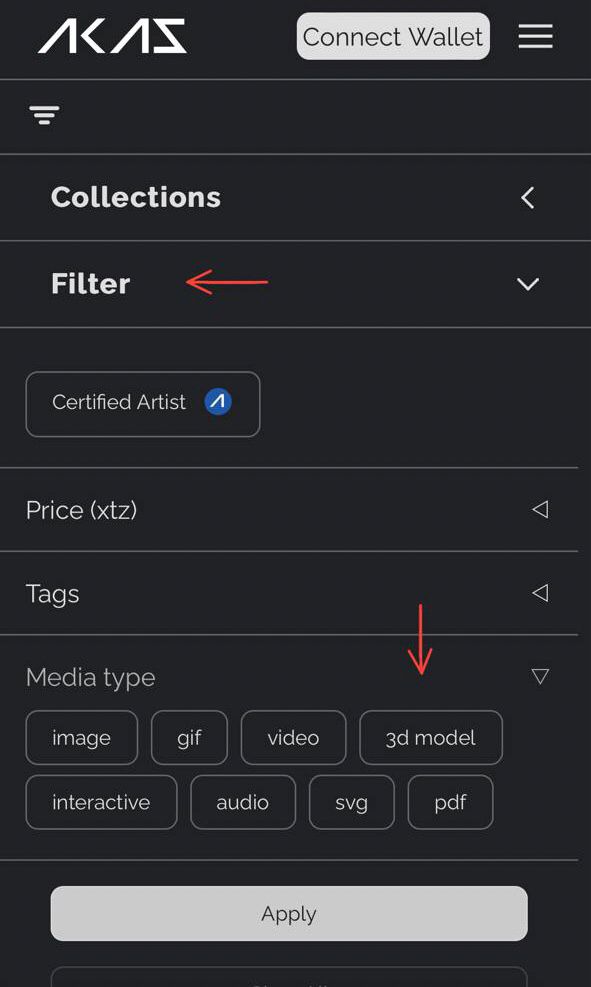
Task: Collapse the Collections section chevron
Action: (527, 198)
